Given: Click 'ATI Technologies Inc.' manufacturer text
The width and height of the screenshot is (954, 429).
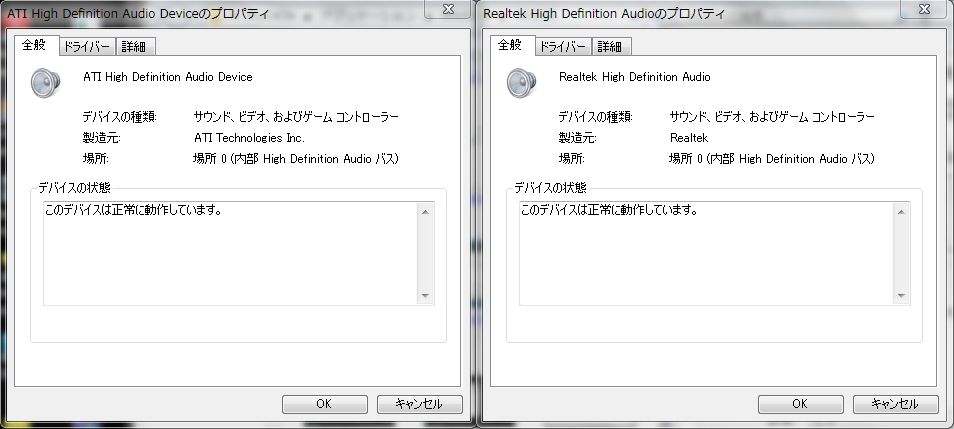Looking at the screenshot, I should [249, 138].
